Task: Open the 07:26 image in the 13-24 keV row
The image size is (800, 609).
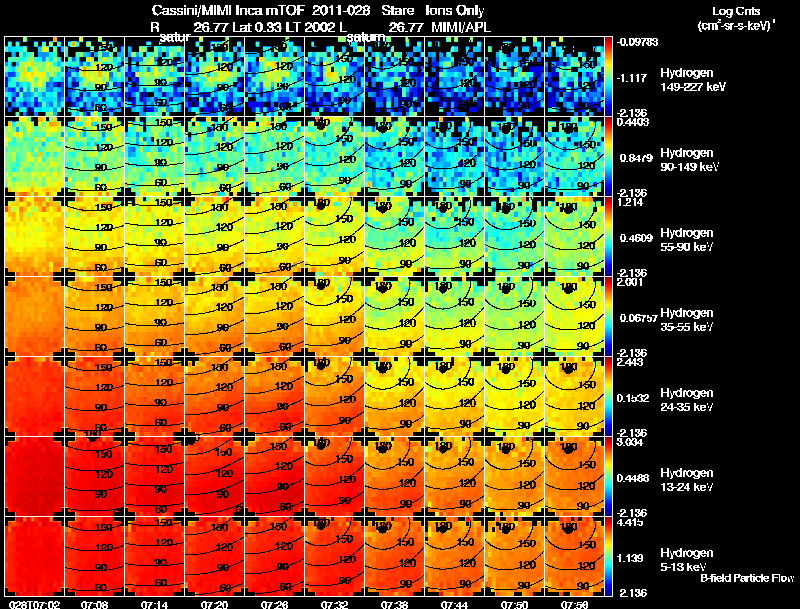Action: [274, 476]
